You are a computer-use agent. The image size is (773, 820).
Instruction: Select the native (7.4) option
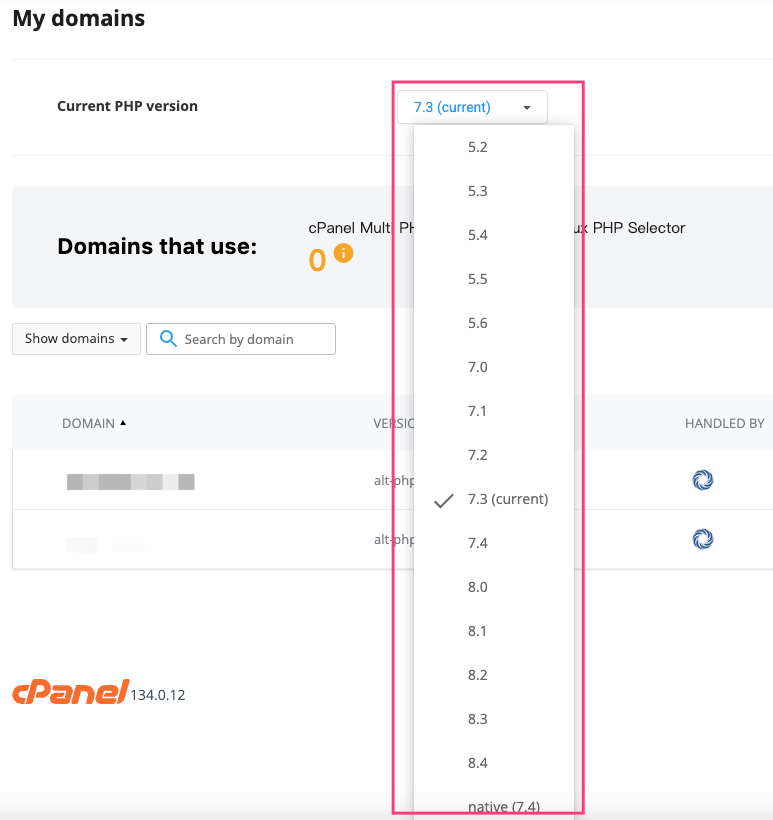coord(504,805)
